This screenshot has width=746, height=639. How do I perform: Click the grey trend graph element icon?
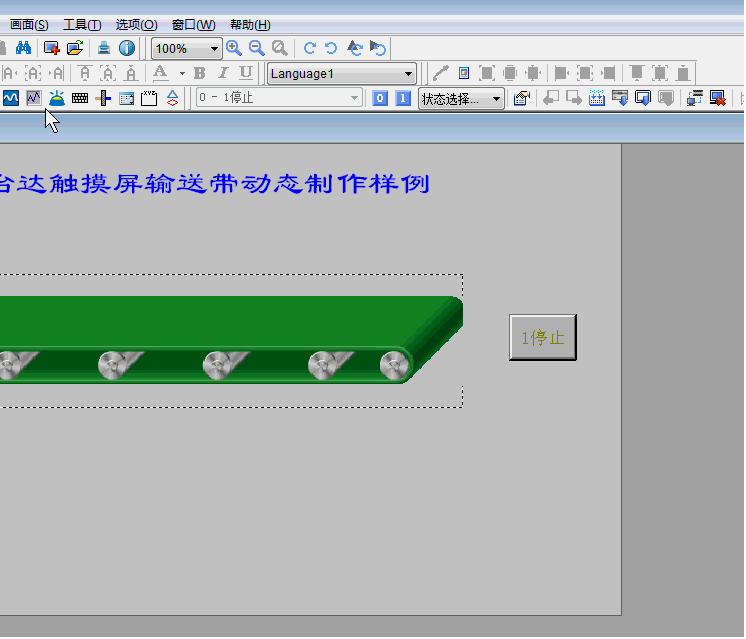pos(34,98)
